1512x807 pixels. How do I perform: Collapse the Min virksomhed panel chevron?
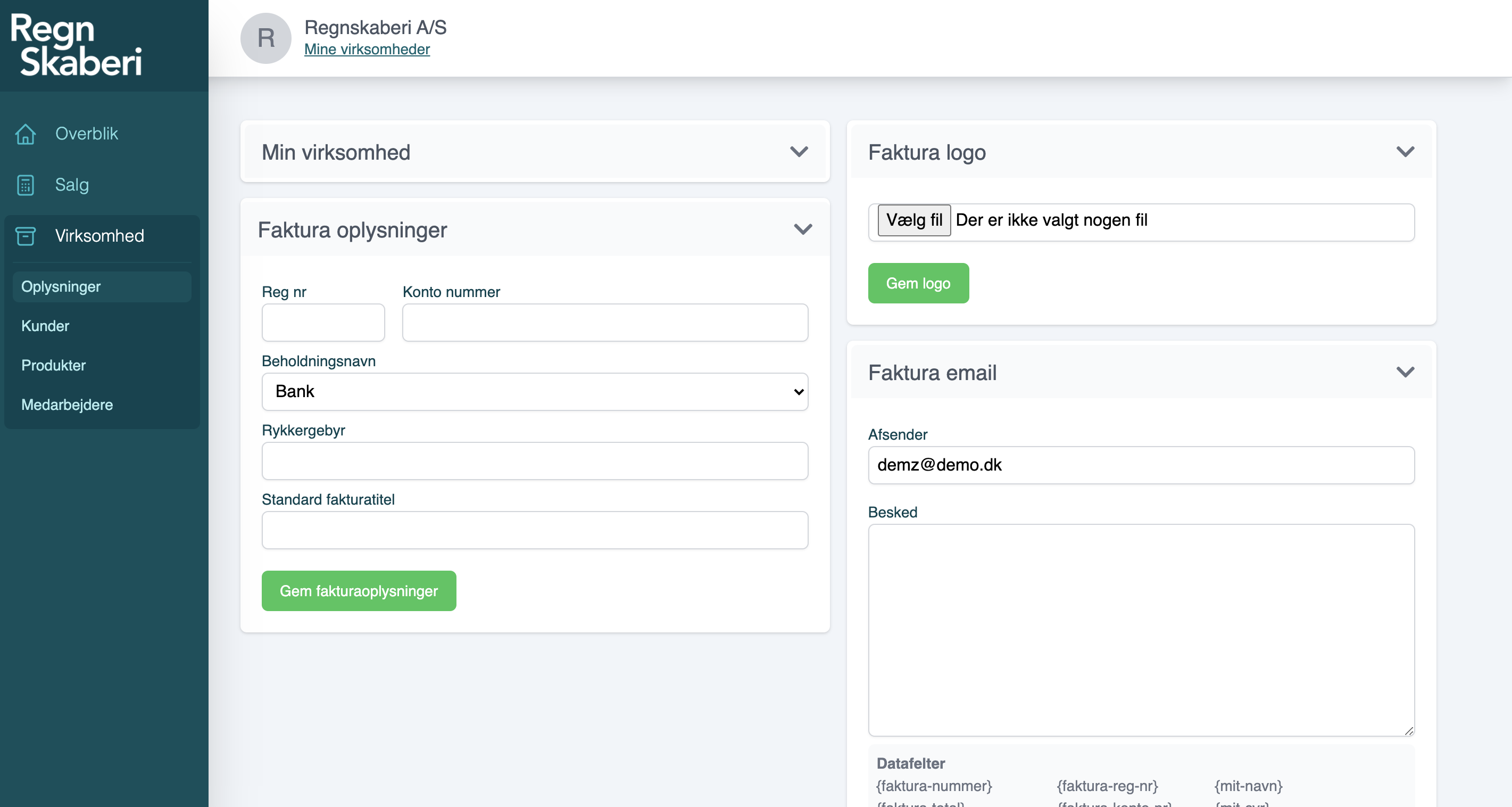799,152
